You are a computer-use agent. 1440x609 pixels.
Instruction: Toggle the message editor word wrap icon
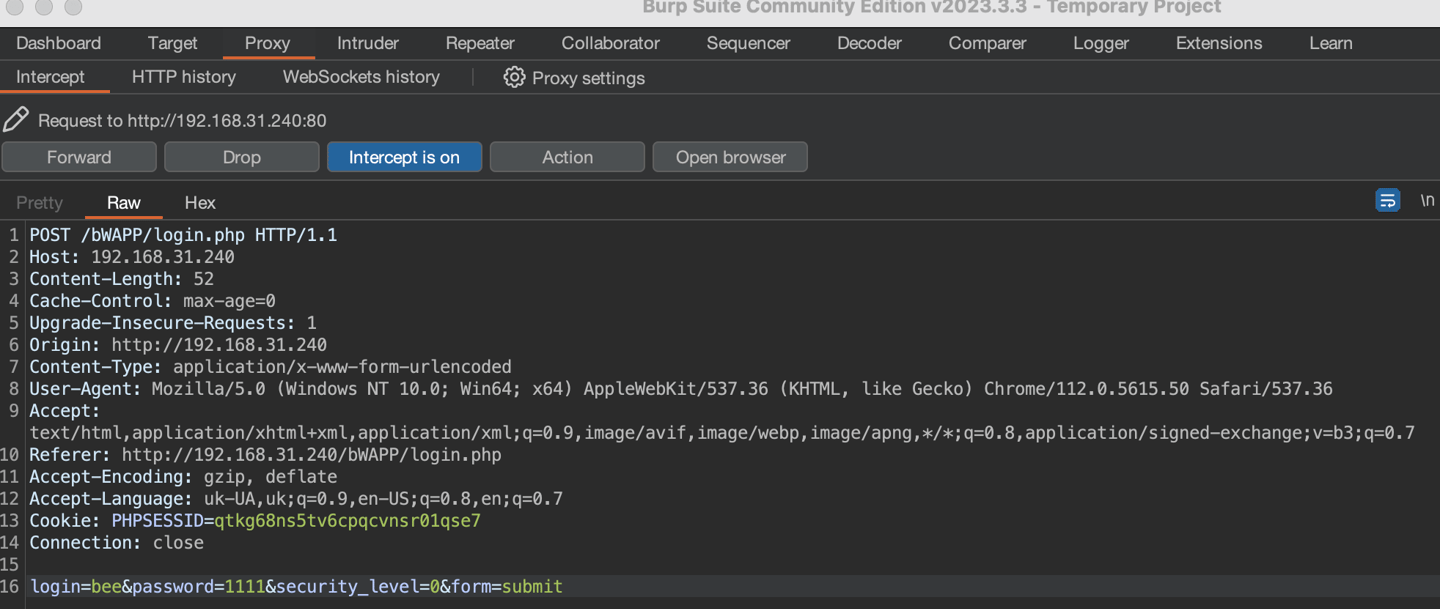point(1388,201)
